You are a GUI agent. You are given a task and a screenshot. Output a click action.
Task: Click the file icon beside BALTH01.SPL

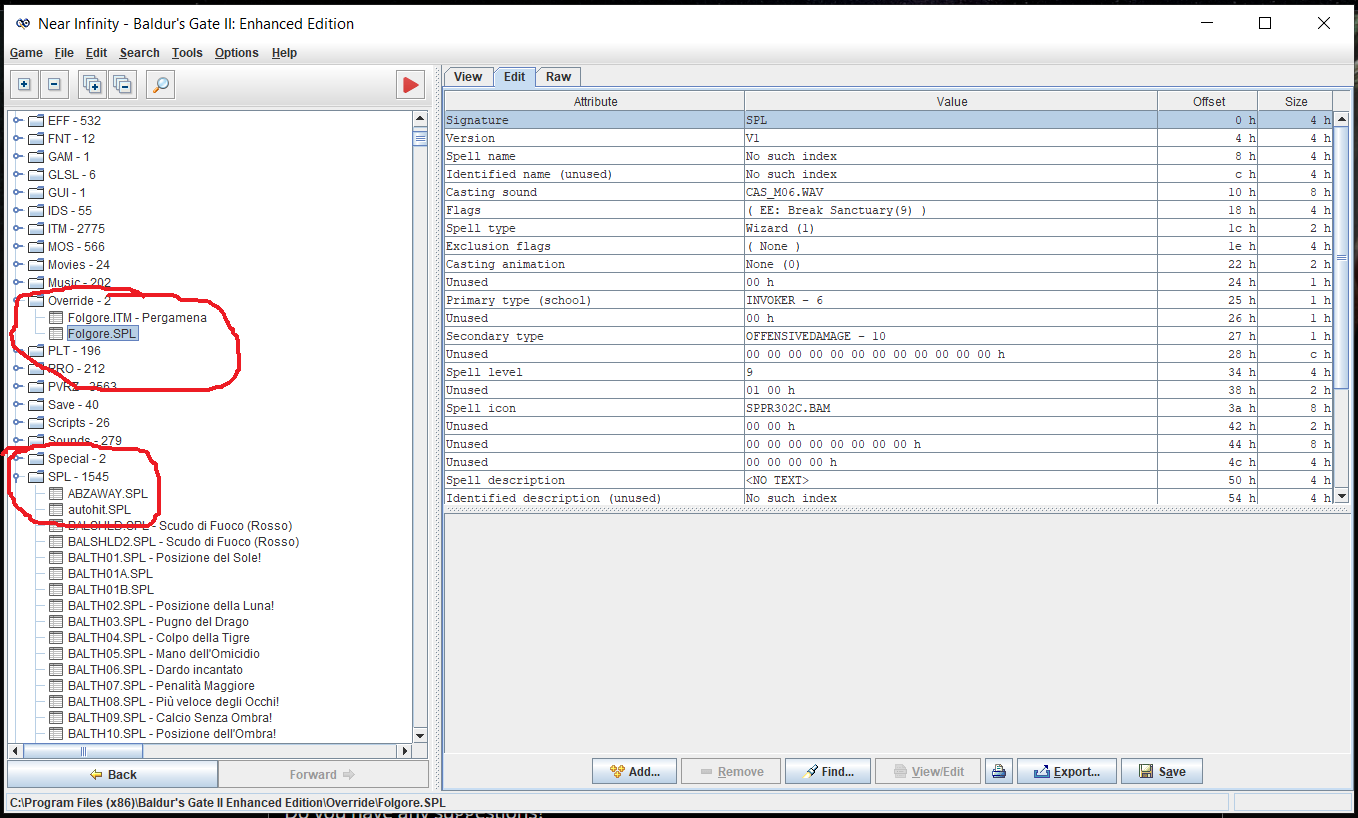[x=56, y=558]
